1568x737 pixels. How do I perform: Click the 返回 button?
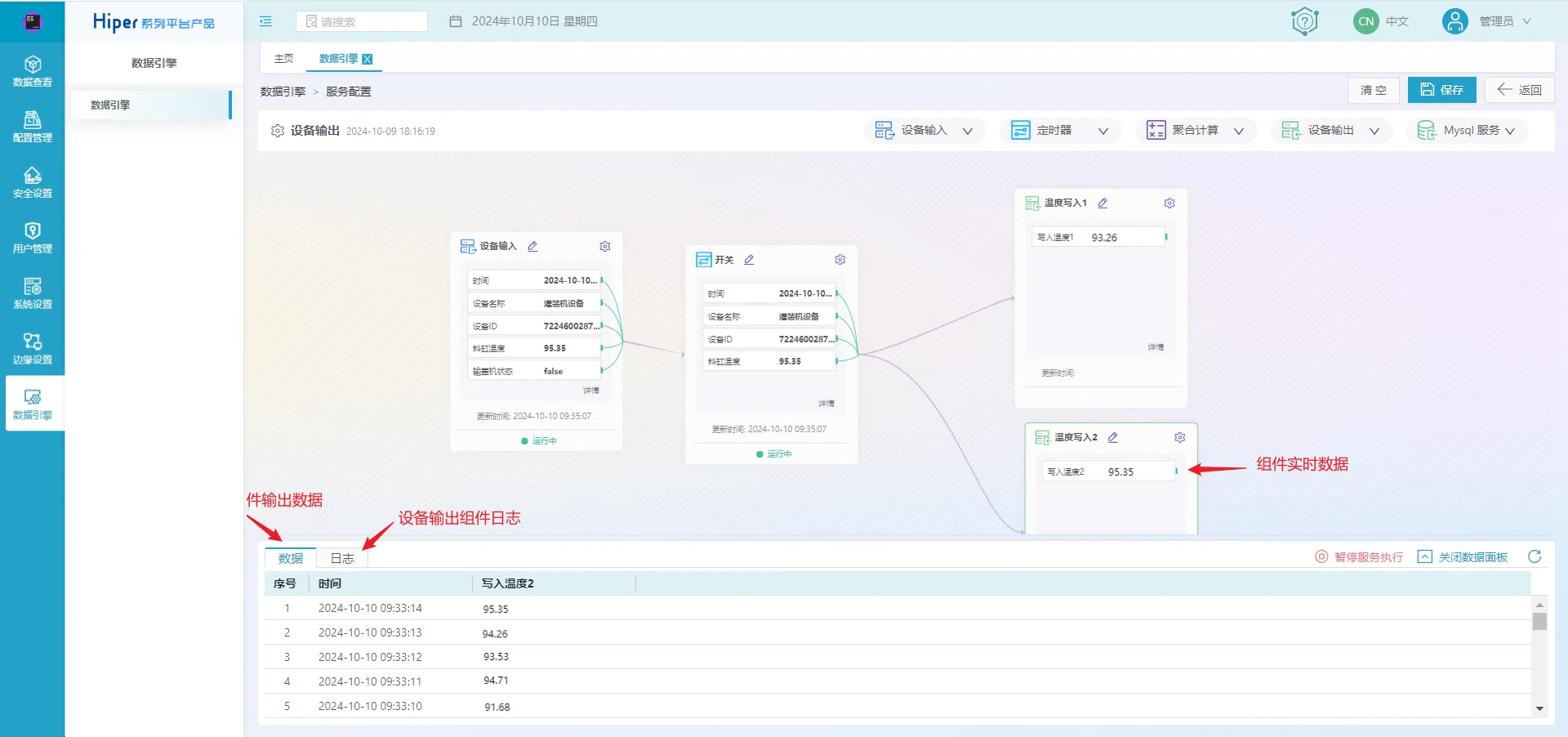click(x=1519, y=90)
